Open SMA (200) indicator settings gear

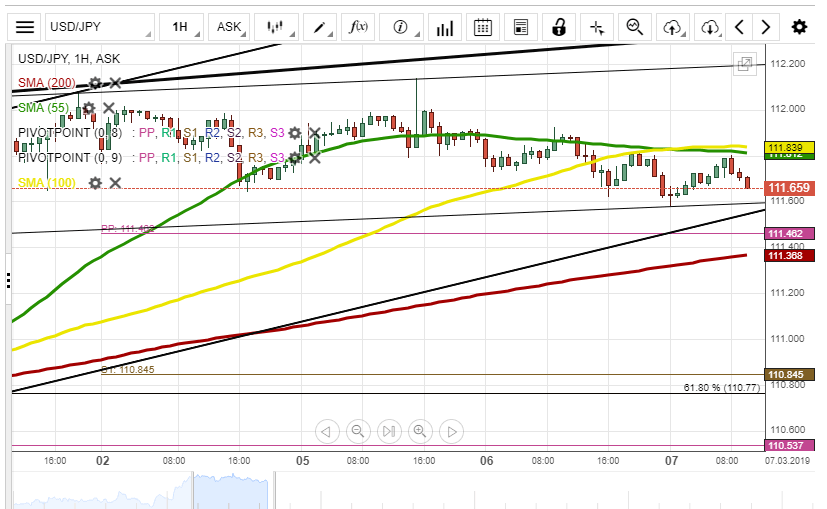95,83
